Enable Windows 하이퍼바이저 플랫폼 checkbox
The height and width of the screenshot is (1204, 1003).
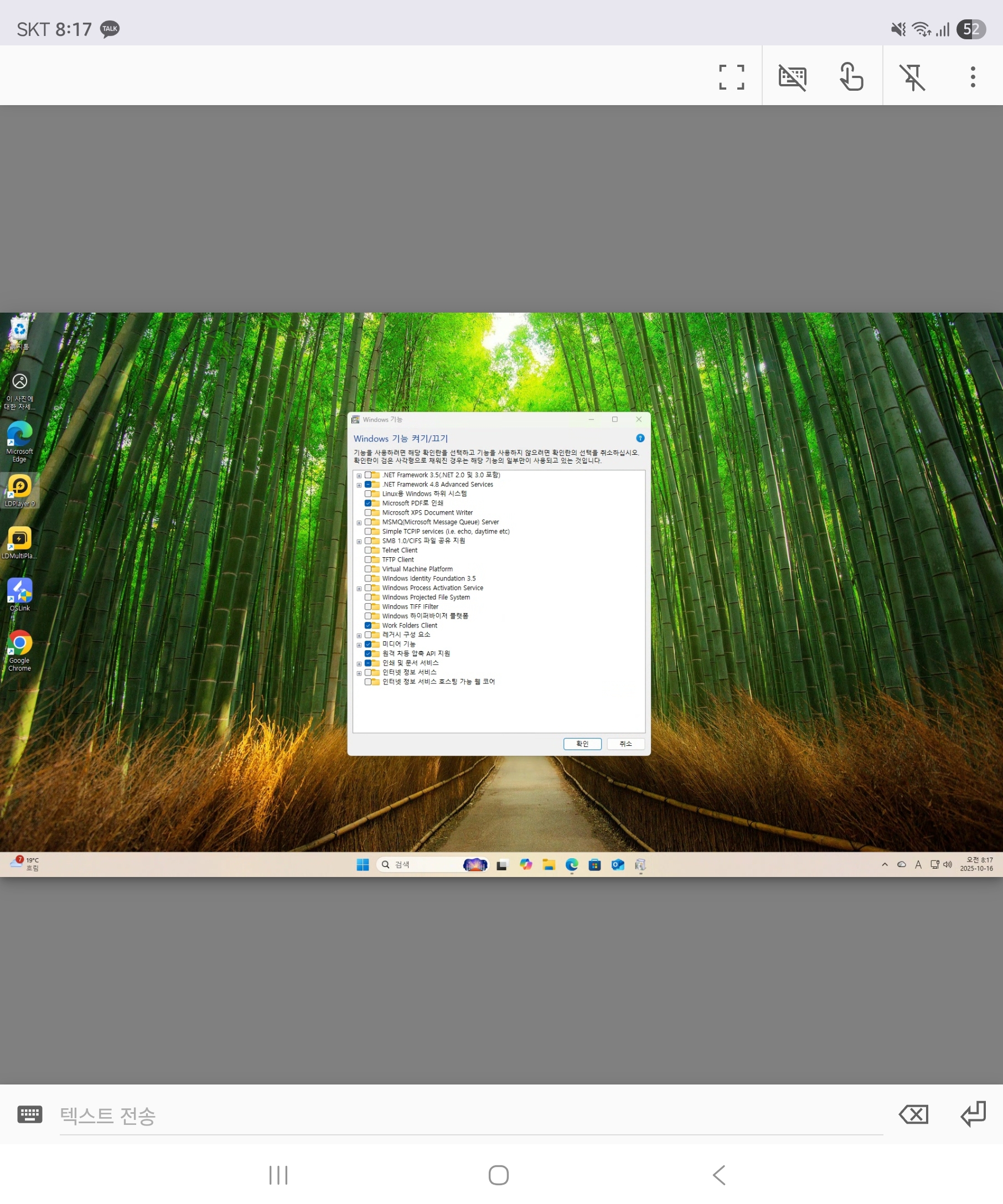click(x=368, y=616)
